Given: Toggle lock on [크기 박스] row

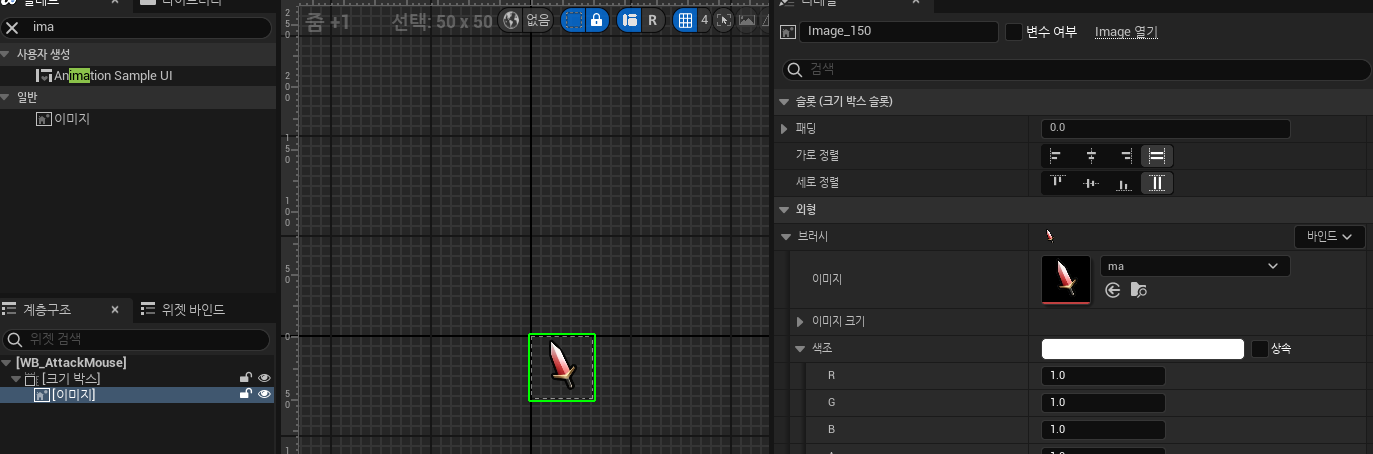Looking at the screenshot, I should [245, 378].
